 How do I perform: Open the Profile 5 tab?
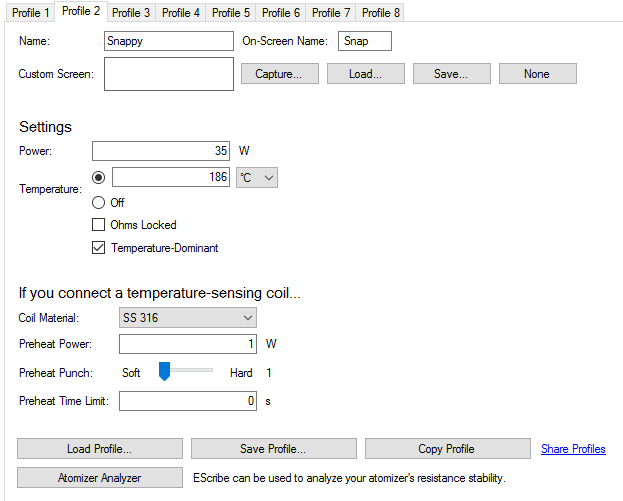click(231, 13)
